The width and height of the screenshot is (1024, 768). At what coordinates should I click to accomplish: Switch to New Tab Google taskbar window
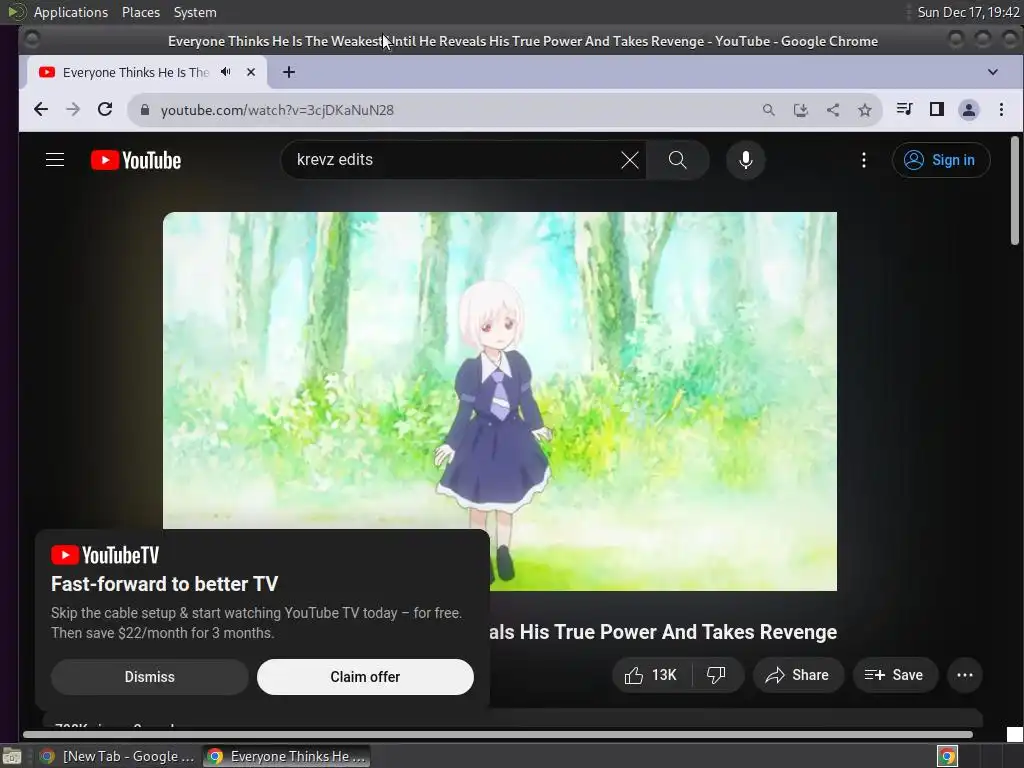point(118,756)
